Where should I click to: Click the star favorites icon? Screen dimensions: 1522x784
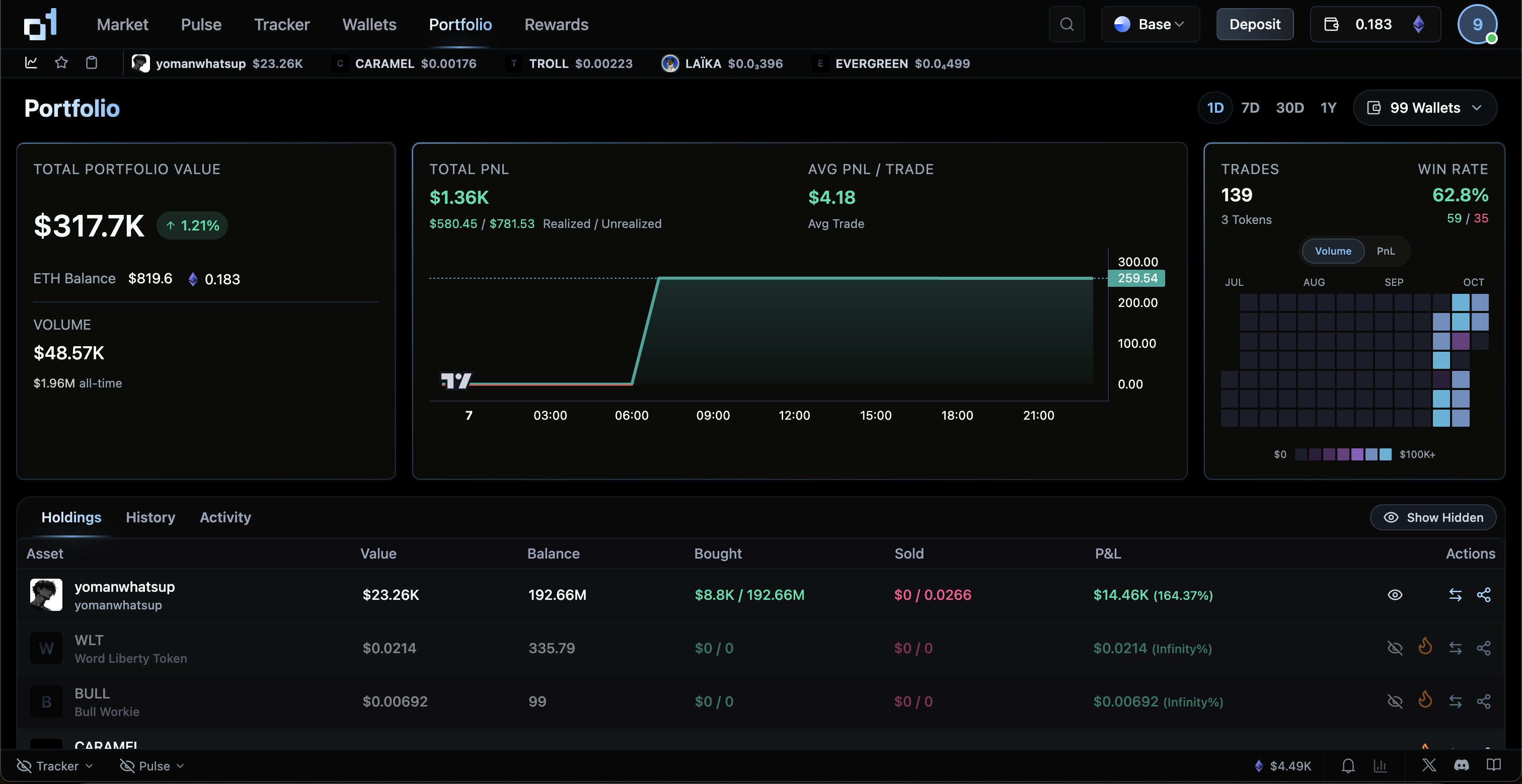pos(61,62)
